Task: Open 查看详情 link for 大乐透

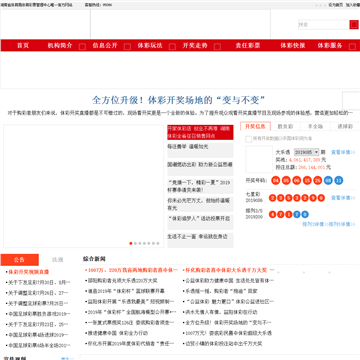Action: coord(343,152)
